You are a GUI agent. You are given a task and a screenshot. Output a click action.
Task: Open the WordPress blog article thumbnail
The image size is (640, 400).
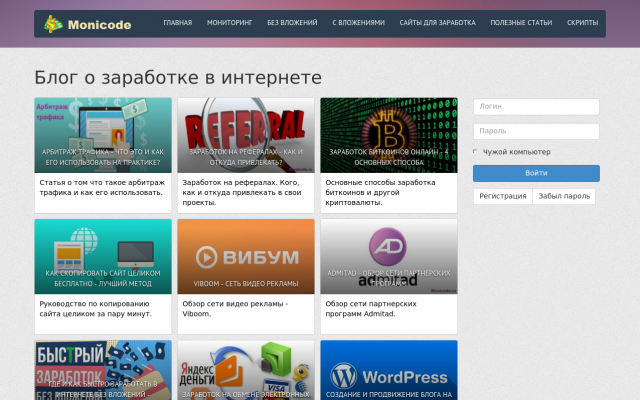[x=389, y=370]
